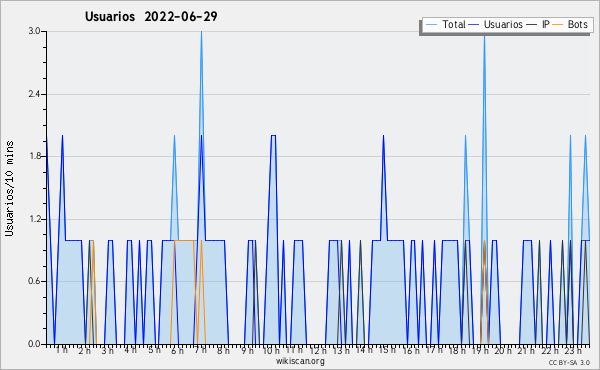Click the 'Usuarios 2022-06-29' chart title
Image resolution: width=600 pixels, height=370 pixels.
(151, 16)
